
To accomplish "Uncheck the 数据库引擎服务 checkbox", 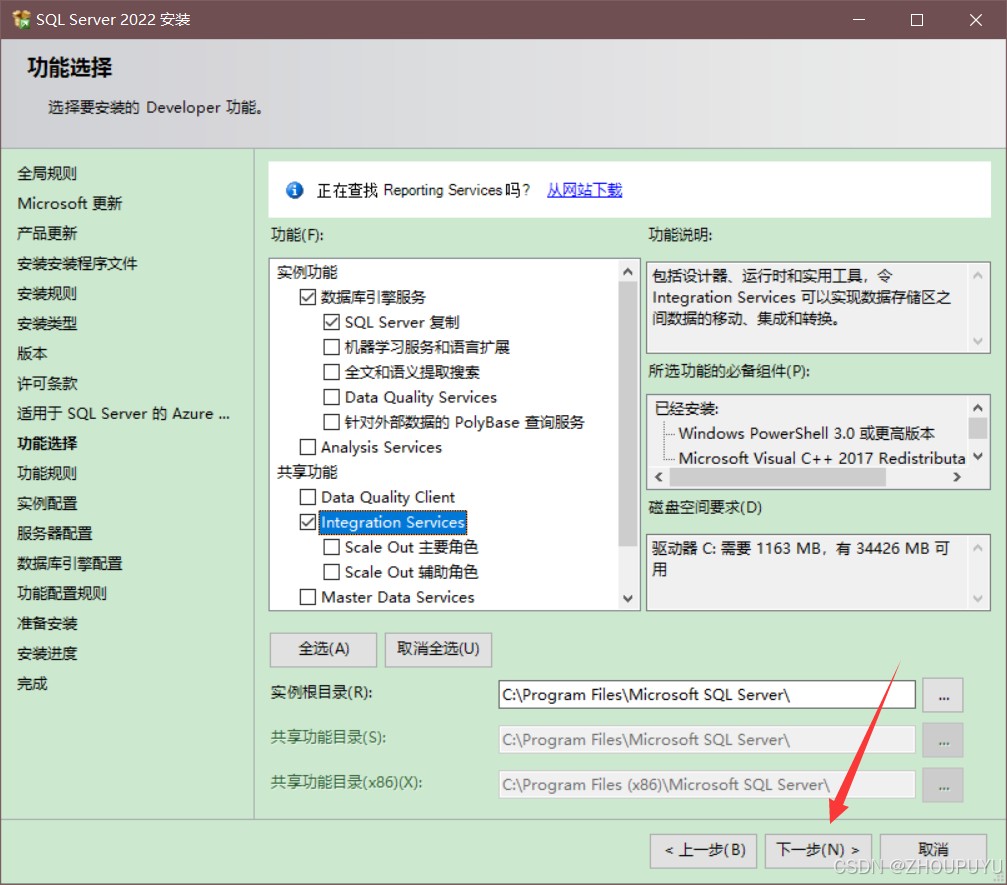I will point(308,297).
